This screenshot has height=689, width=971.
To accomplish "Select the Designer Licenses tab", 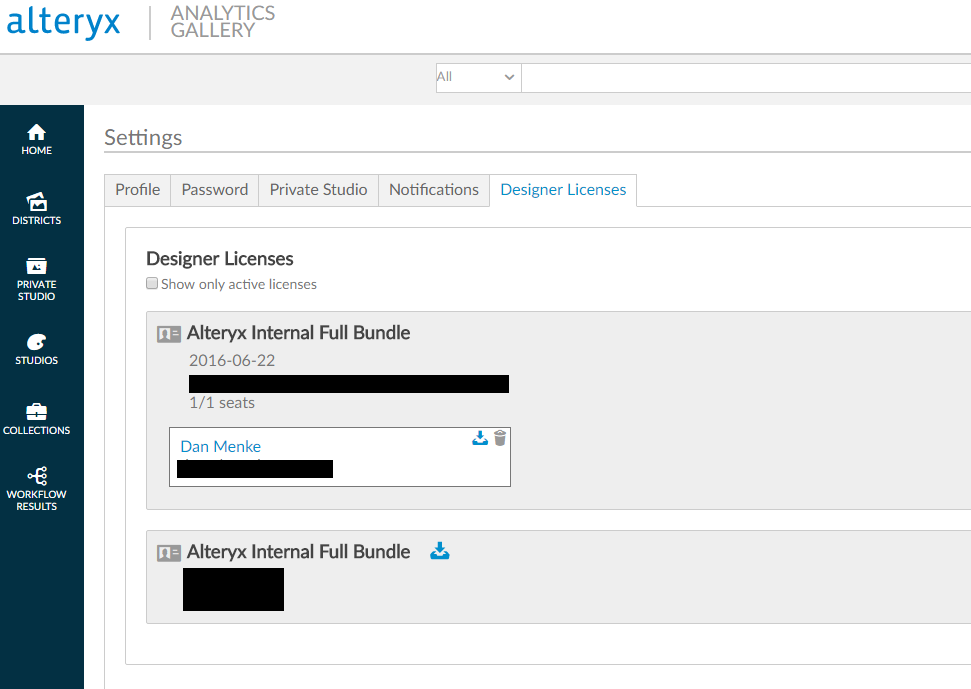I will [563, 189].
